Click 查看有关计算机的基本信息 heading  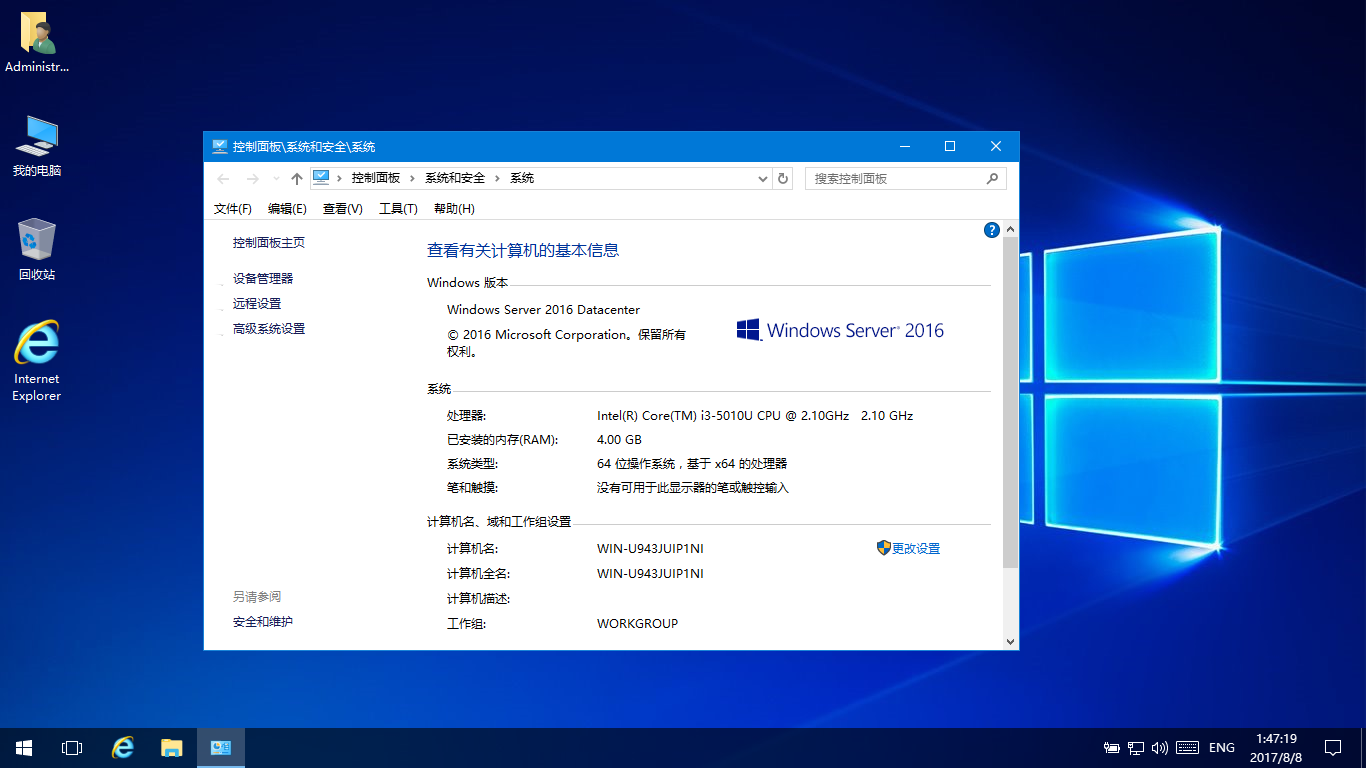coord(523,250)
